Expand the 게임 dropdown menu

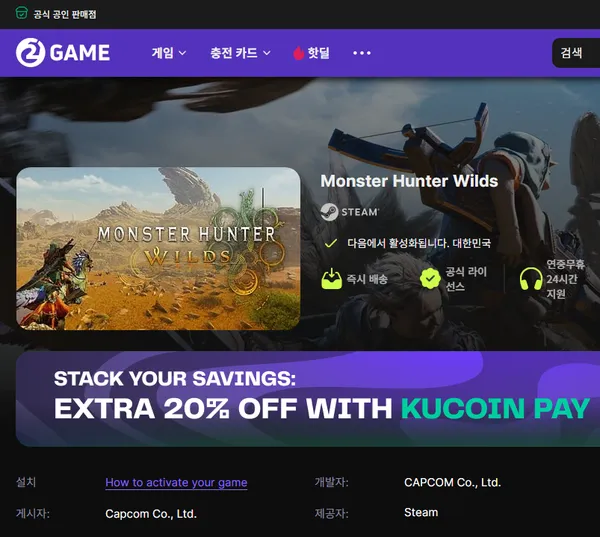169,53
